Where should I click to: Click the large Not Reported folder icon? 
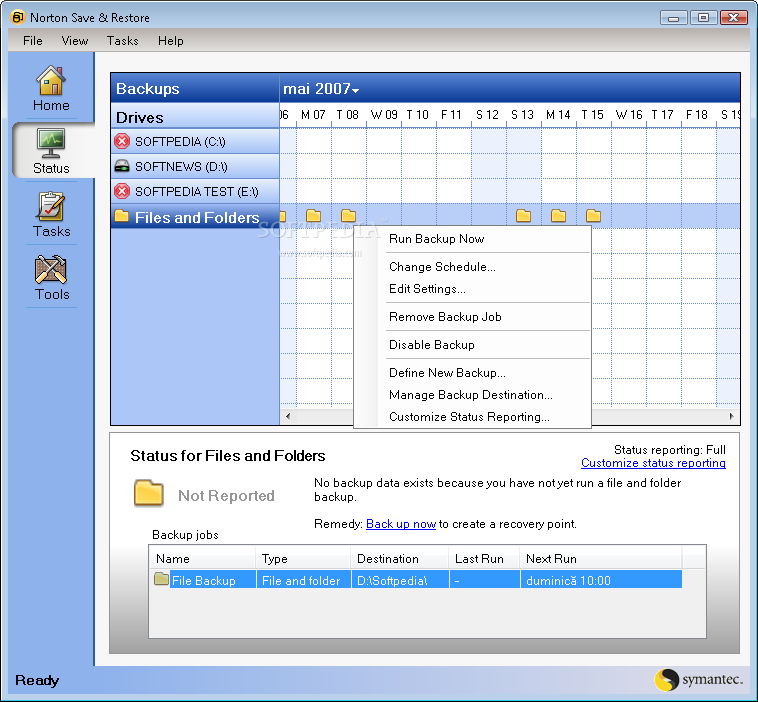click(149, 493)
